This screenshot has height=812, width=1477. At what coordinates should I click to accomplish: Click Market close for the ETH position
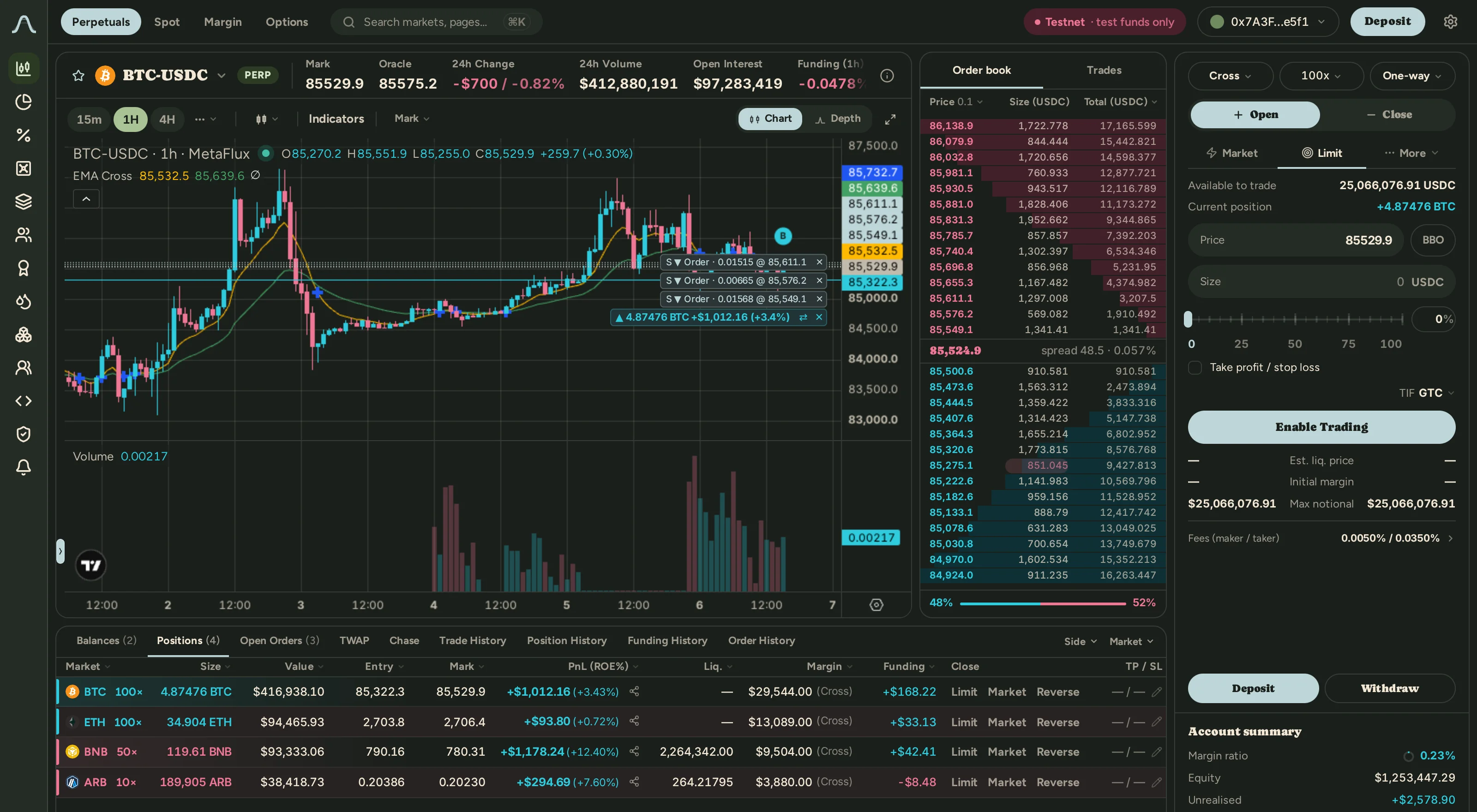(1006, 722)
